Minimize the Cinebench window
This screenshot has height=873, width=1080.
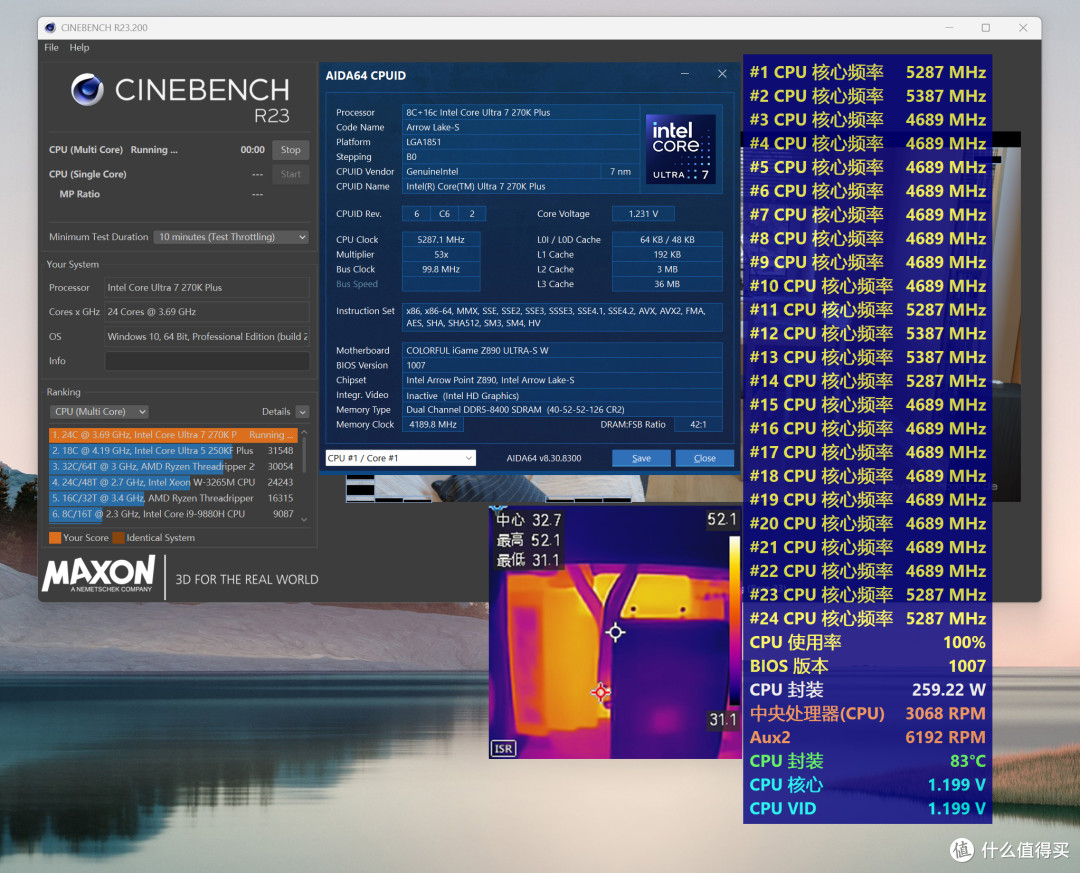949,28
